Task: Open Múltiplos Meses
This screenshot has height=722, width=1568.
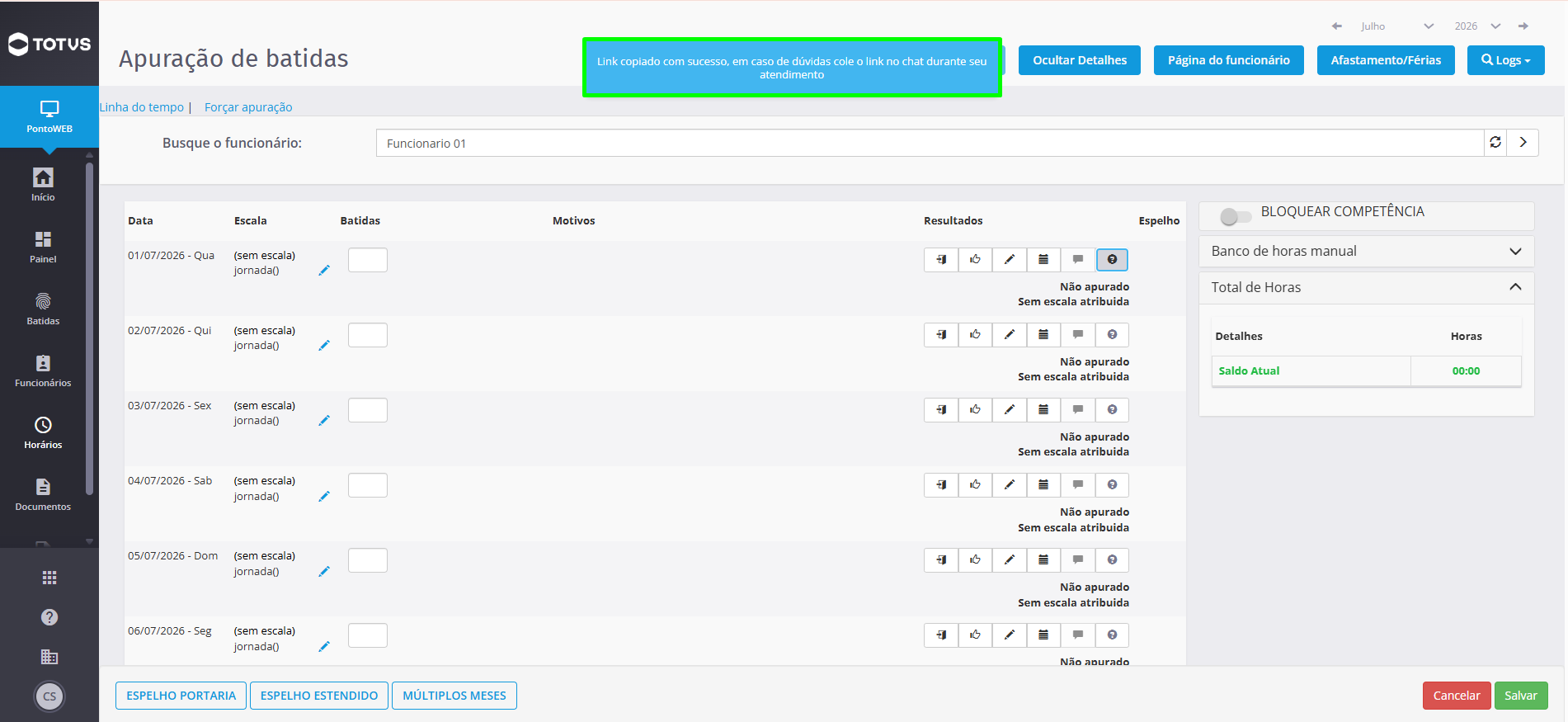Action: [454, 696]
